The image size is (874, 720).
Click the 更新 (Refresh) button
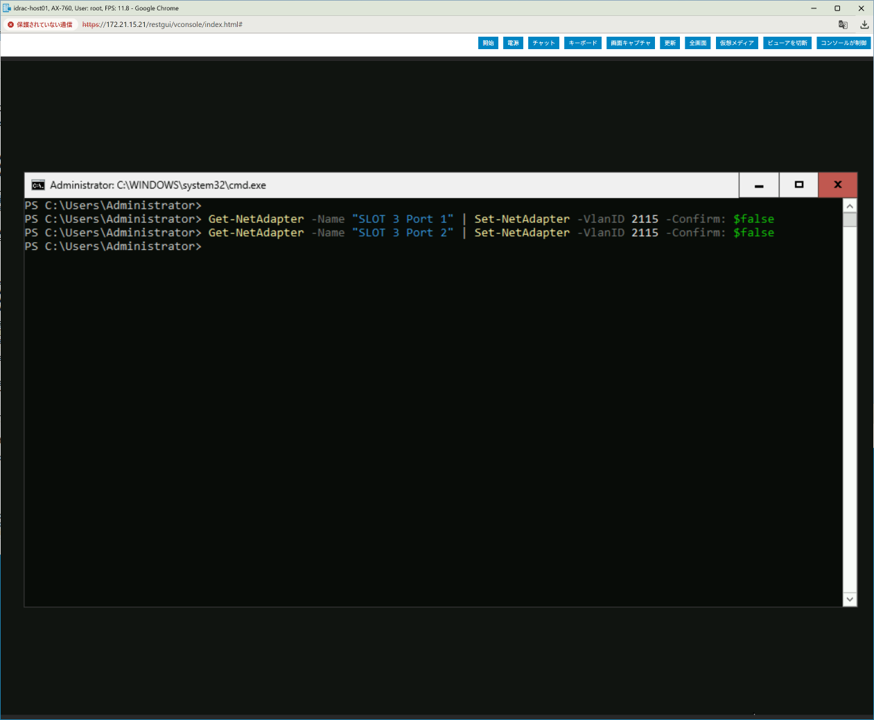click(670, 43)
